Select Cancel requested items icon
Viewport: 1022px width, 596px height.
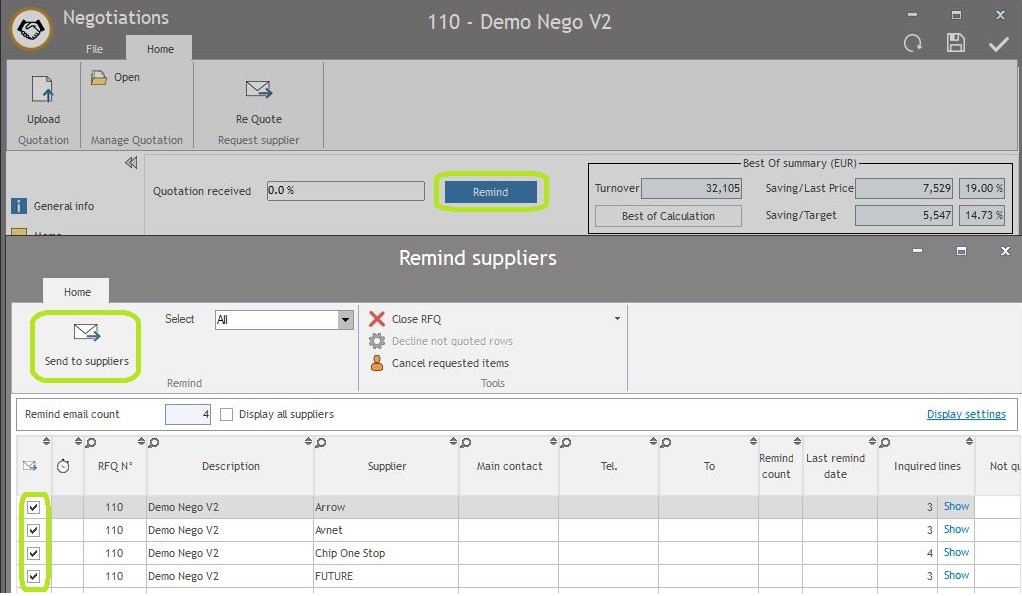(x=377, y=363)
